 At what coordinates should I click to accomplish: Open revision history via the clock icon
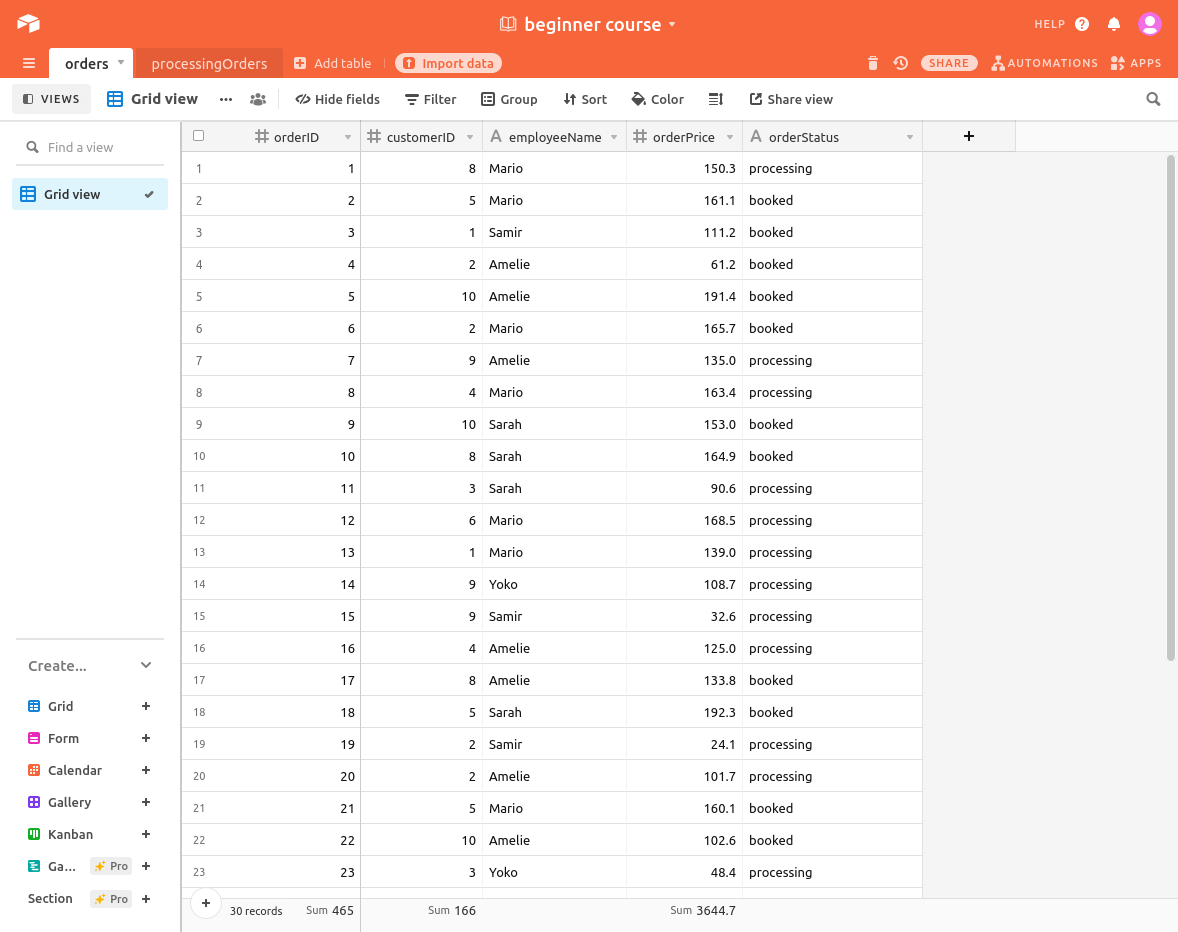pos(900,62)
